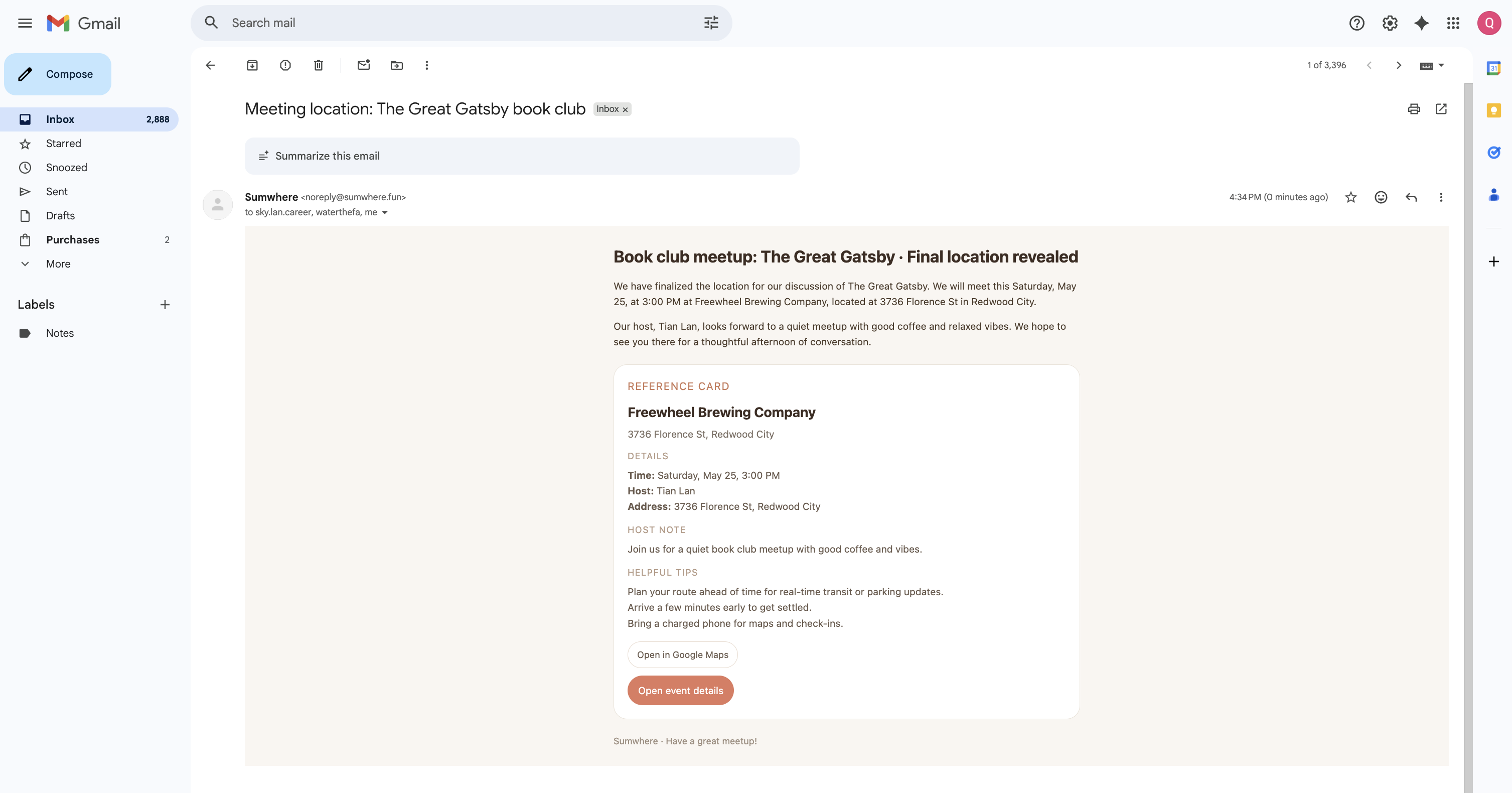1512x793 pixels.
Task: Click the Open event details button
Action: click(680, 690)
